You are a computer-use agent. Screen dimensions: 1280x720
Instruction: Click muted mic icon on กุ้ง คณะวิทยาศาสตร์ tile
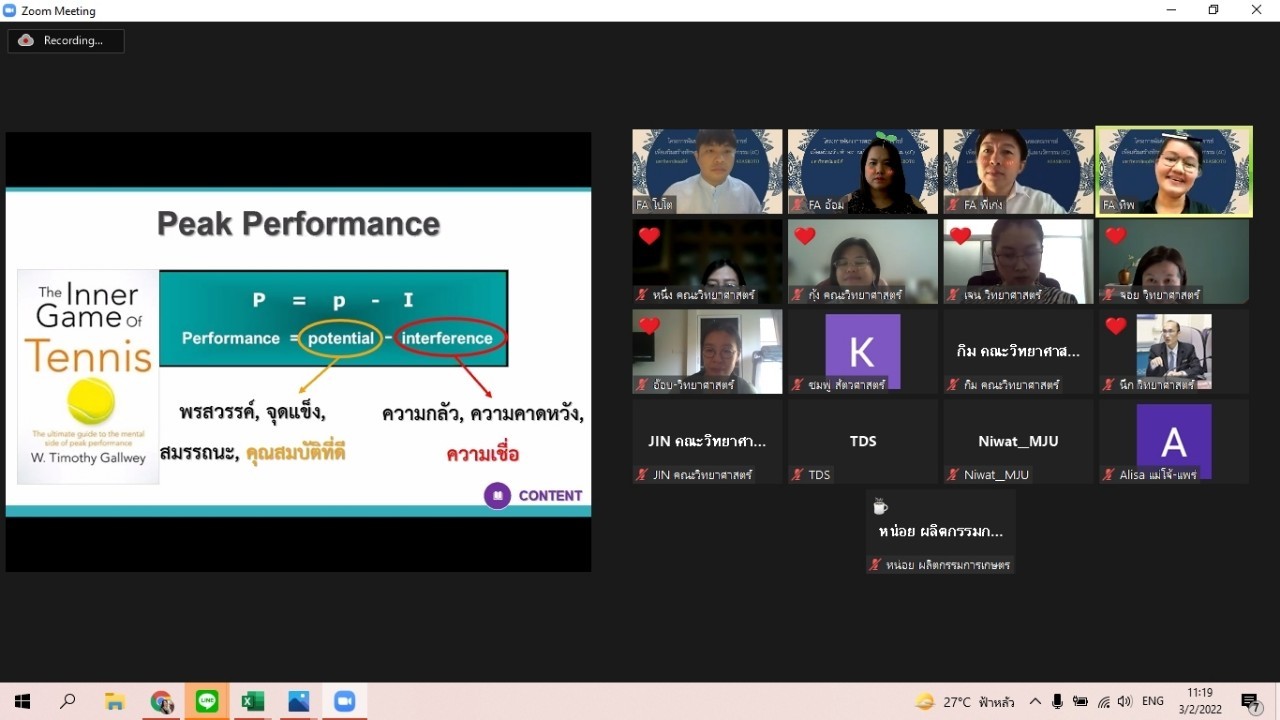pyautogui.click(x=798, y=295)
